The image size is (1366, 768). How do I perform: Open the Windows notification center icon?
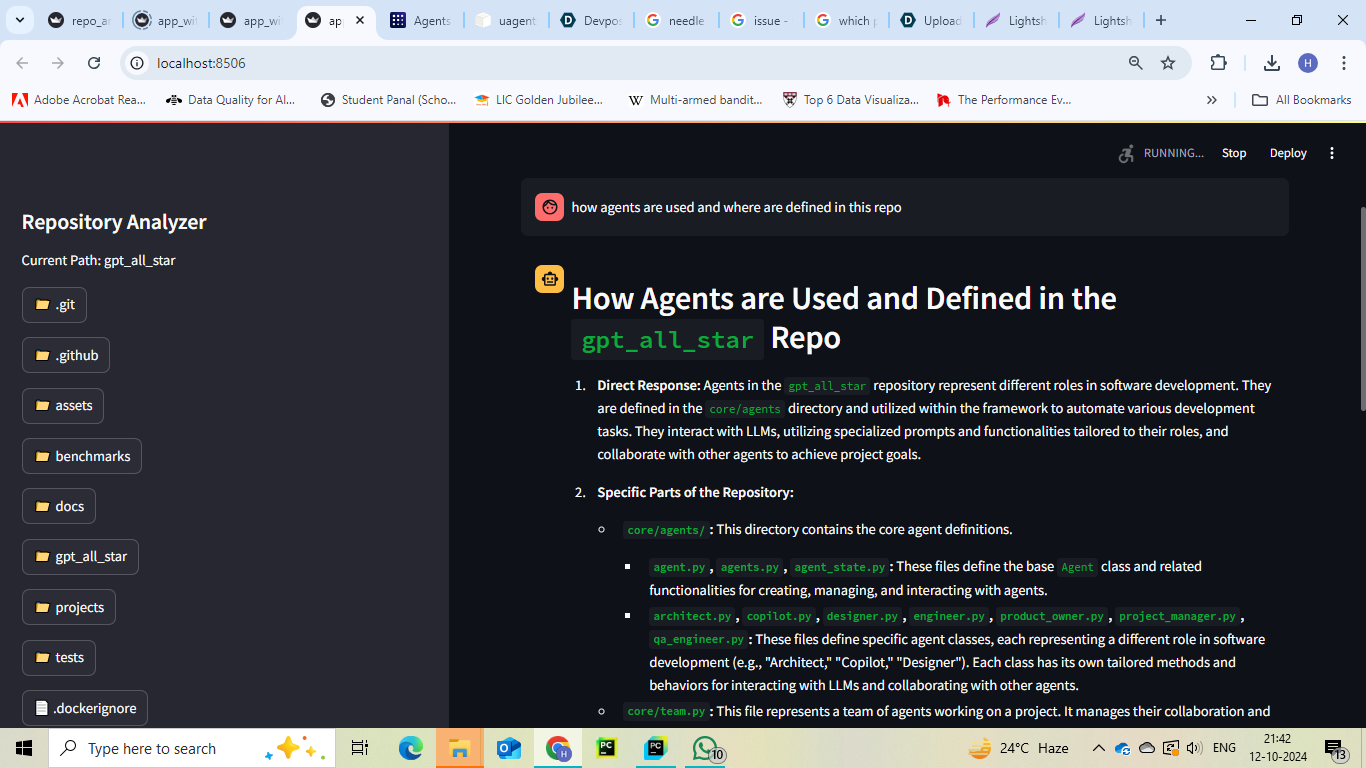[1335, 748]
